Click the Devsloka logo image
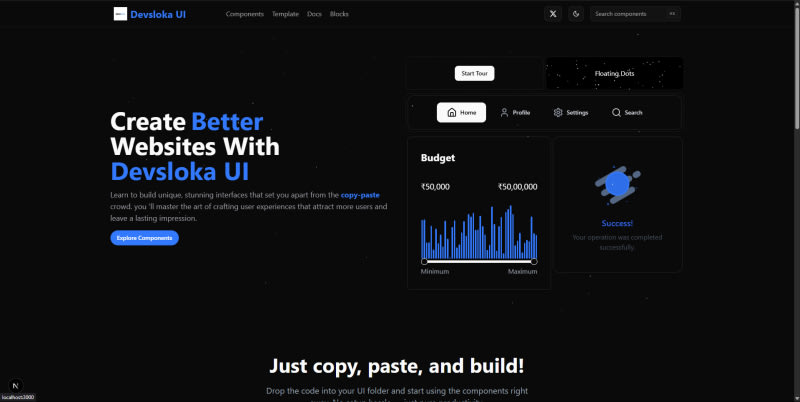 (120, 14)
